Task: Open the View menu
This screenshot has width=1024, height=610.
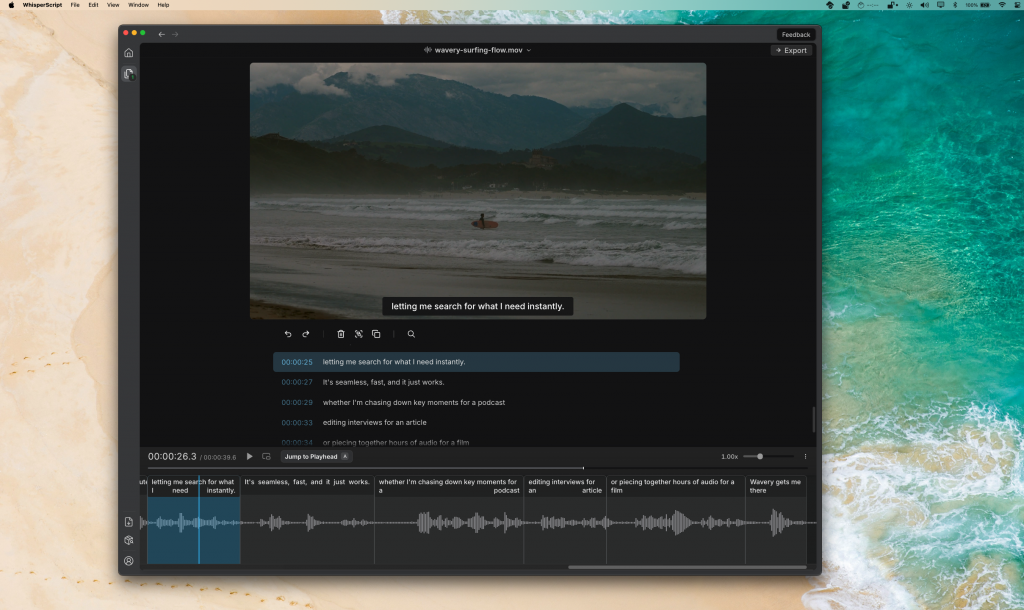Action: tap(113, 5)
